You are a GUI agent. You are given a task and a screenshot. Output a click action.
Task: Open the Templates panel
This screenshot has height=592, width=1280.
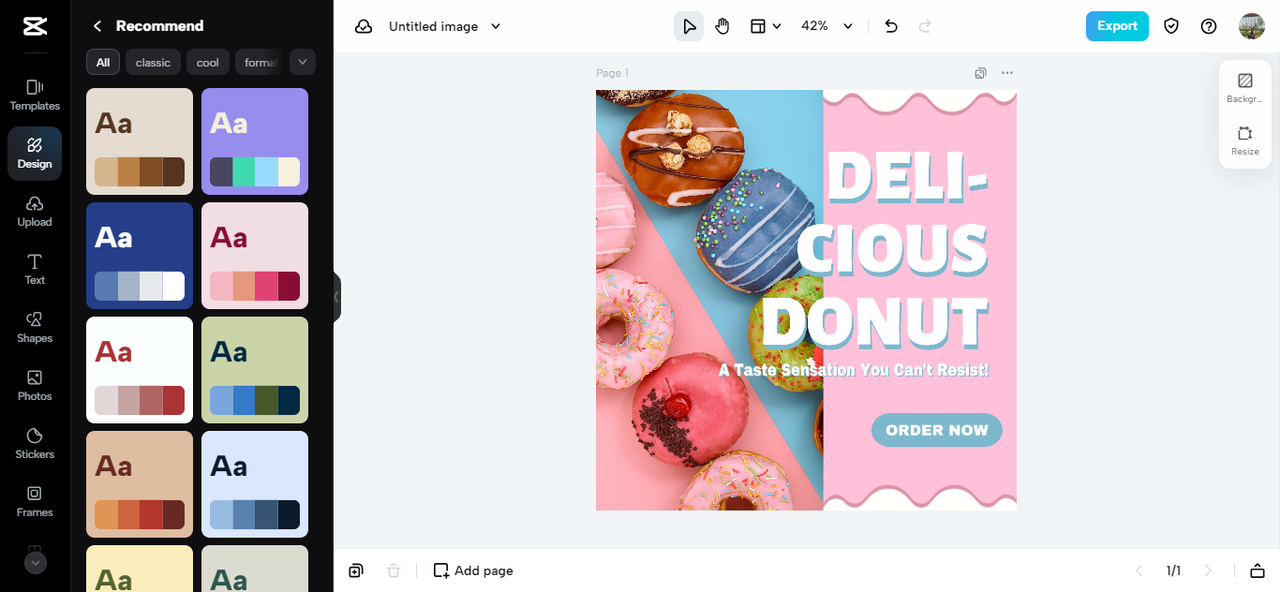tap(35, 95)
